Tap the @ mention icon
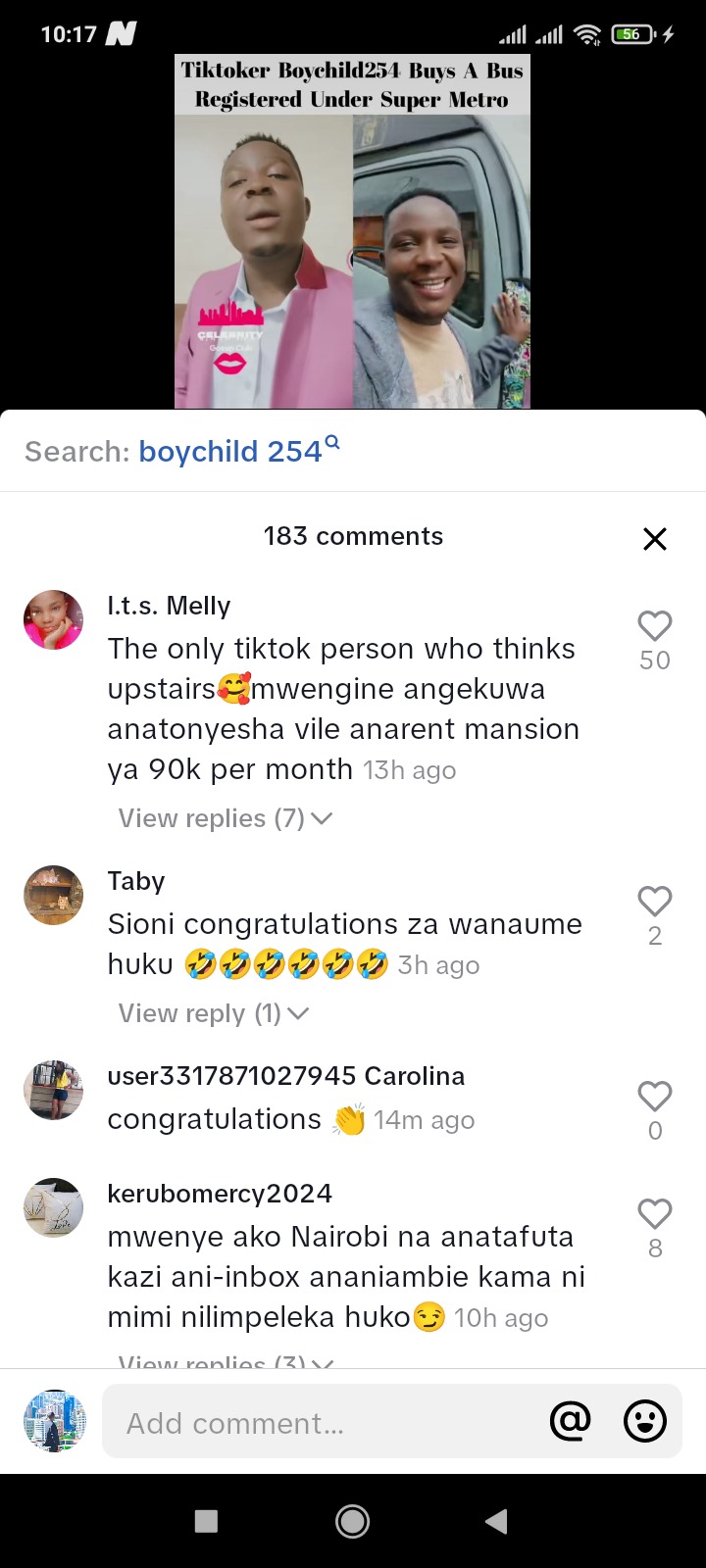 coord(571,1420)
